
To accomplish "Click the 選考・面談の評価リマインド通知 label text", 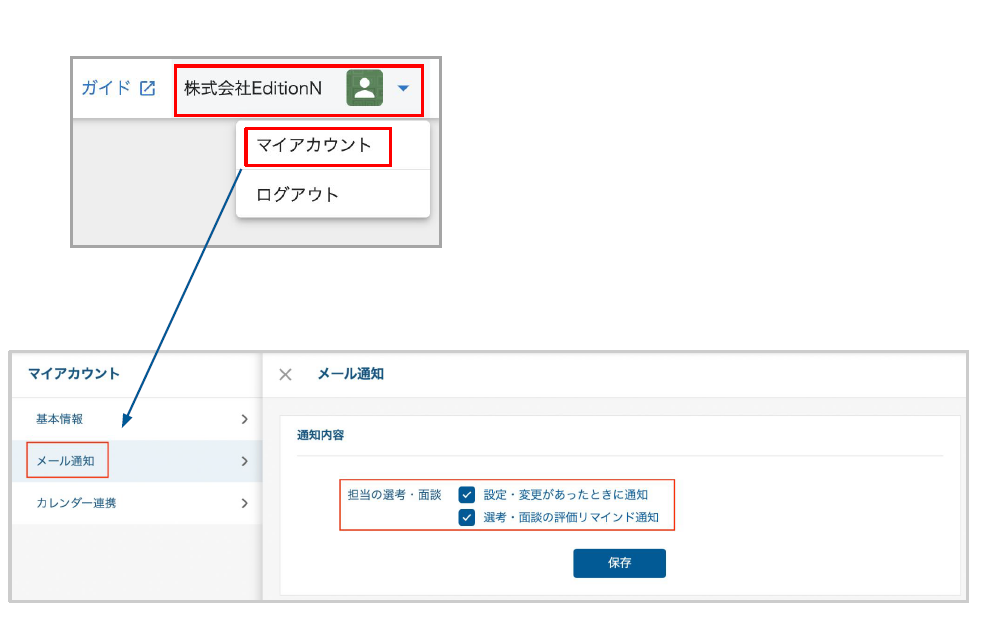I will 571,517.
